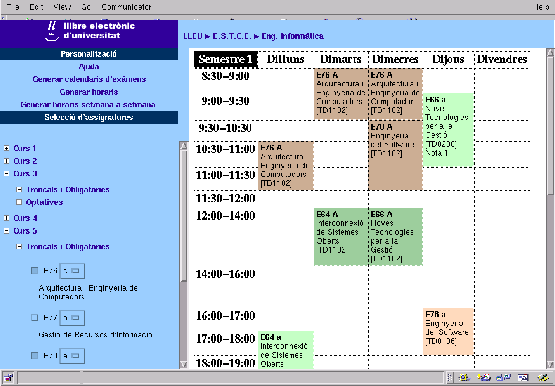
Task: Click scroll-up arrow of timetable frame
Action: coord(550,52)
